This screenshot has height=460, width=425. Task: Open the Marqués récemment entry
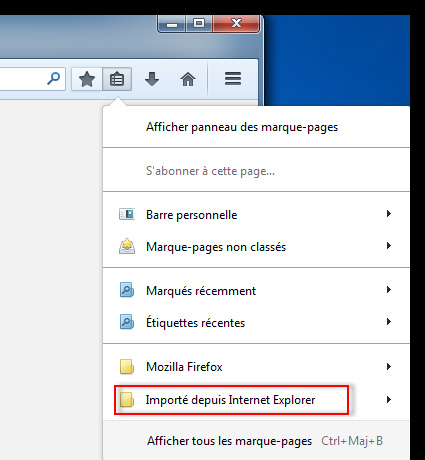(x=256, y=291)
